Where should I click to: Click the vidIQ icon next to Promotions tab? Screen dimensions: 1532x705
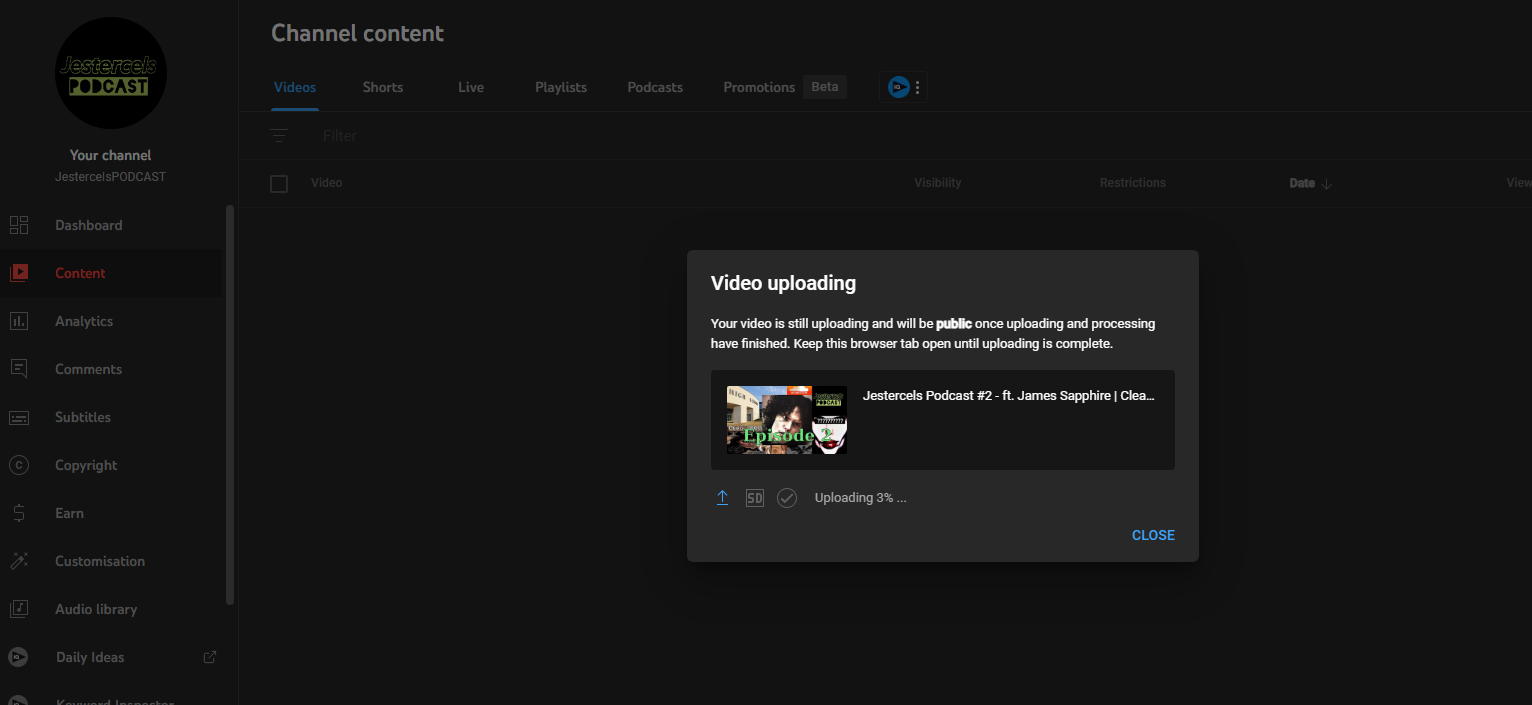pyautogui.click(x=899, y=87)
